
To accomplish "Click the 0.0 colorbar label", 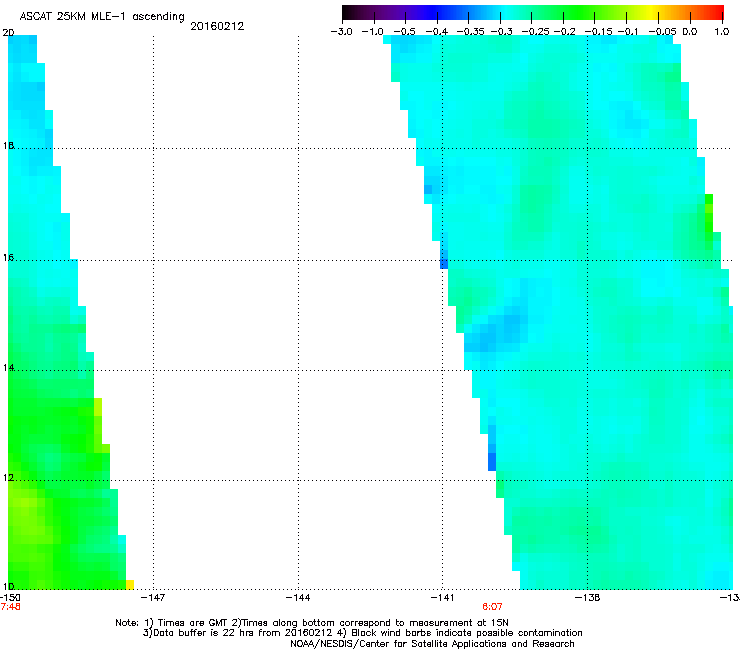I will click(x=690, y=32).
